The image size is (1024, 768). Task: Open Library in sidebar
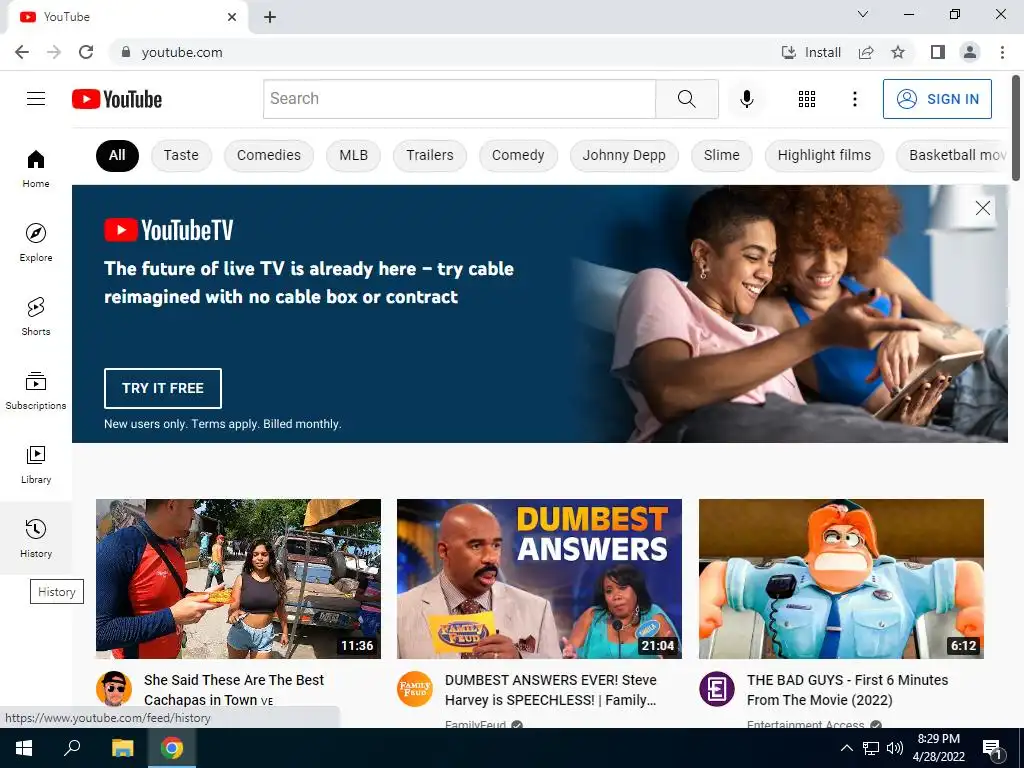[x=36, y=464]
